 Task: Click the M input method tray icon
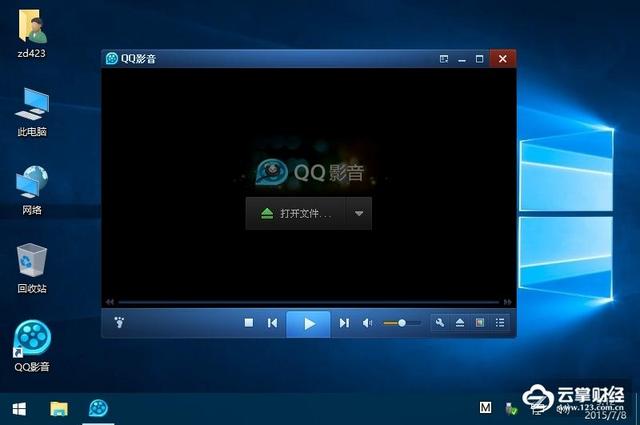click(x=485, y=407)
